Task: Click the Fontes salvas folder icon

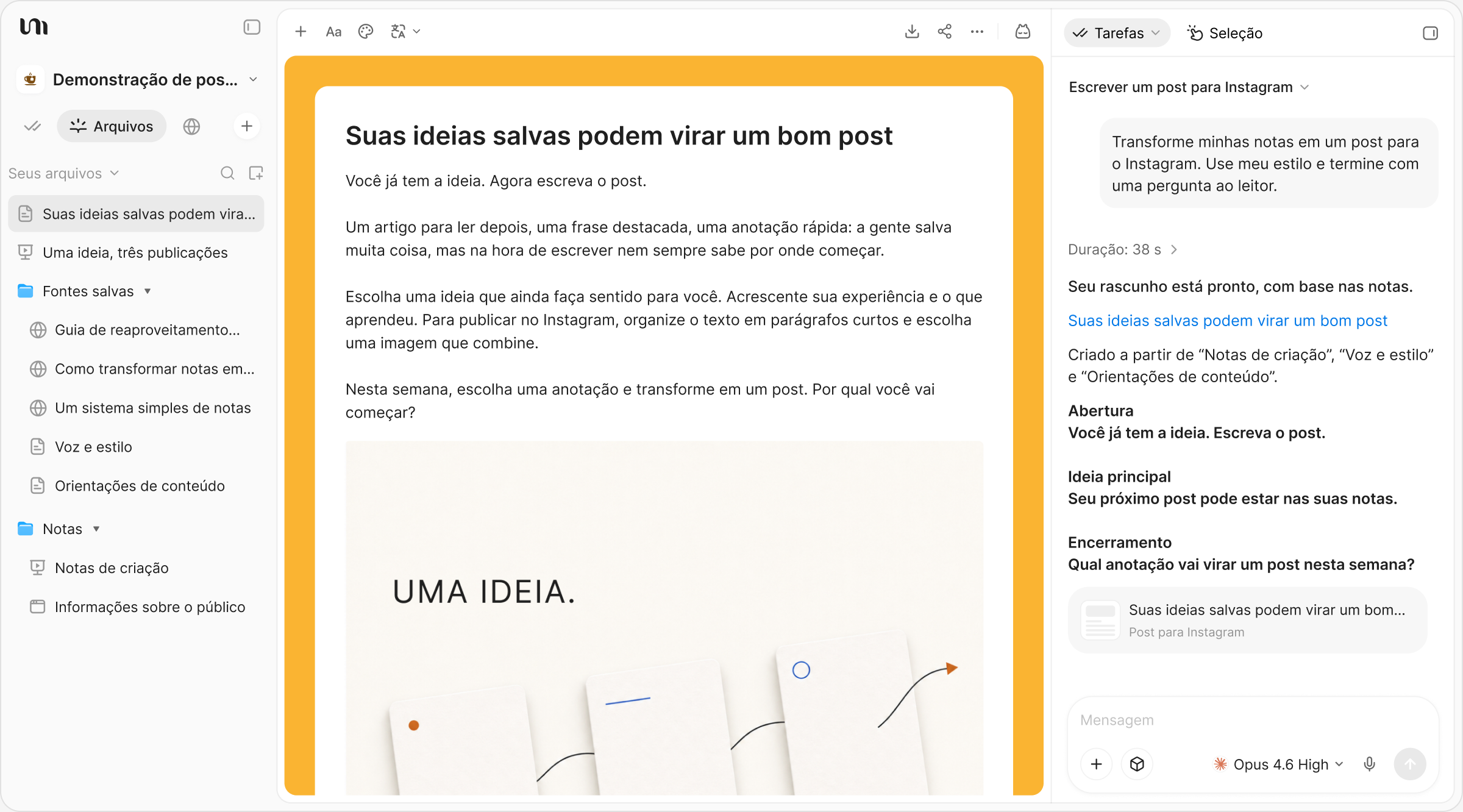Action: [x=26, y=291]
